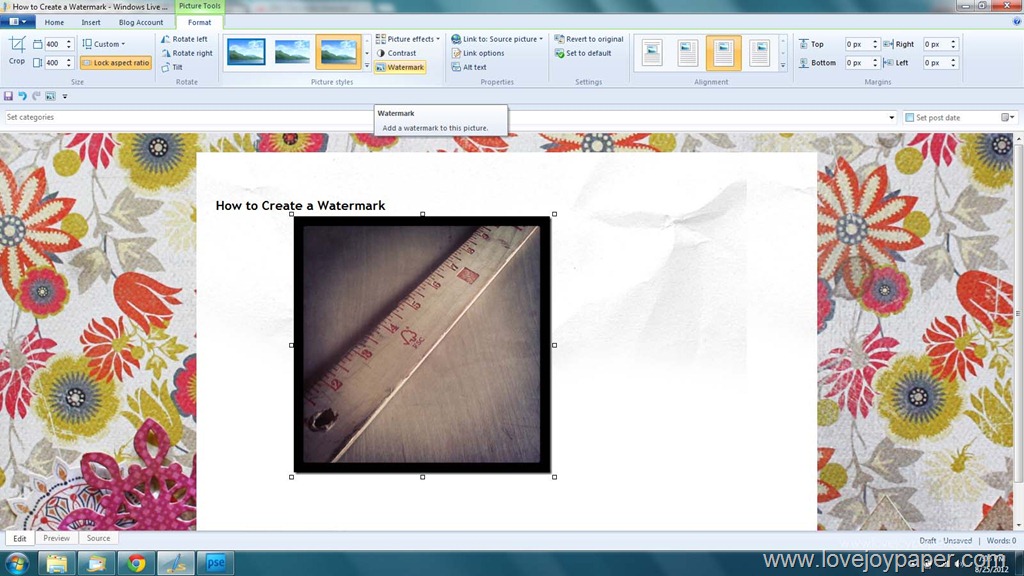This screenshot has width=1024, height=576.
Task: Select the Crop tool
Action: coord(17,52)
